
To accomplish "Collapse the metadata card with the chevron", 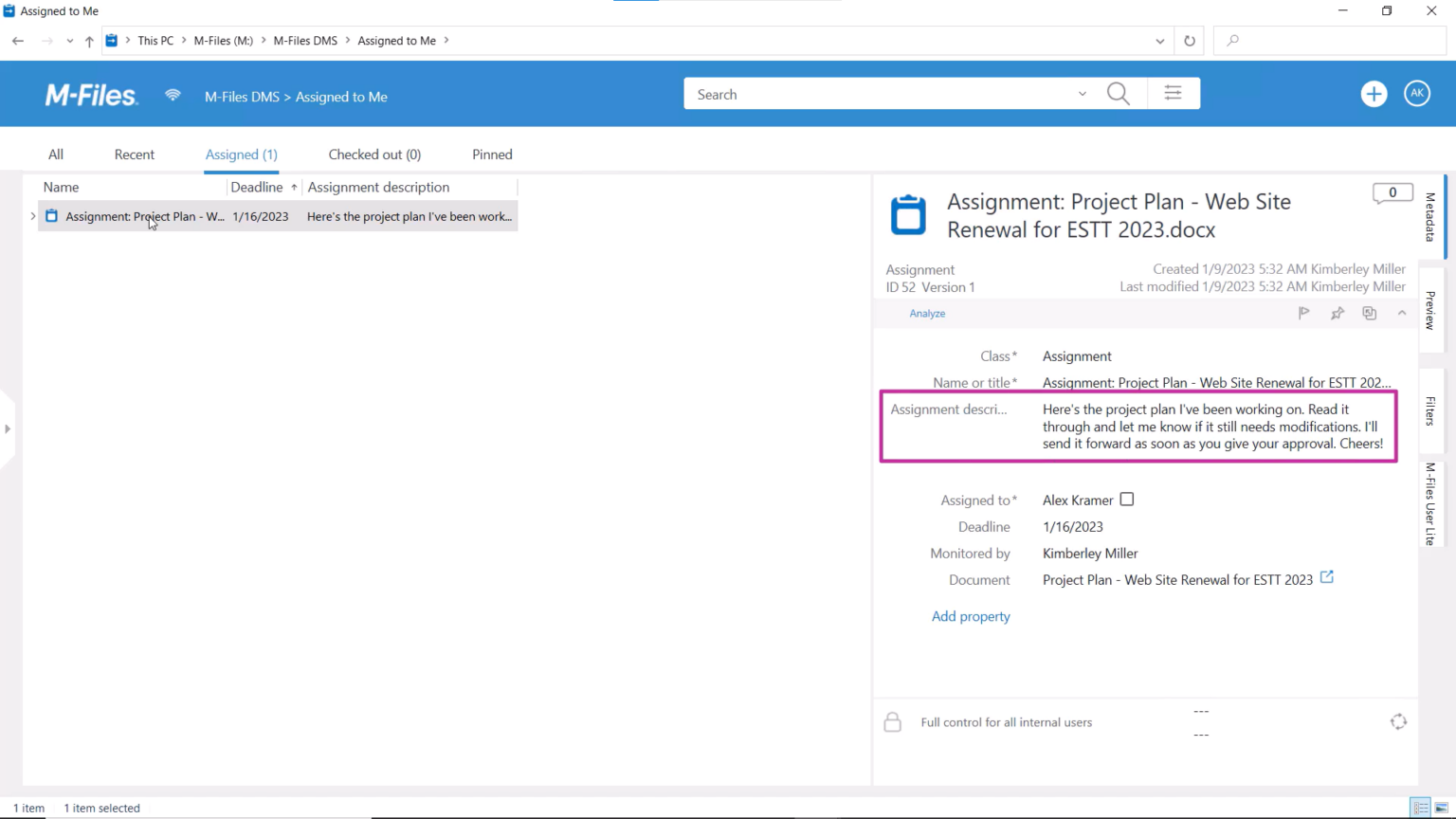I will coord(1402,313).
